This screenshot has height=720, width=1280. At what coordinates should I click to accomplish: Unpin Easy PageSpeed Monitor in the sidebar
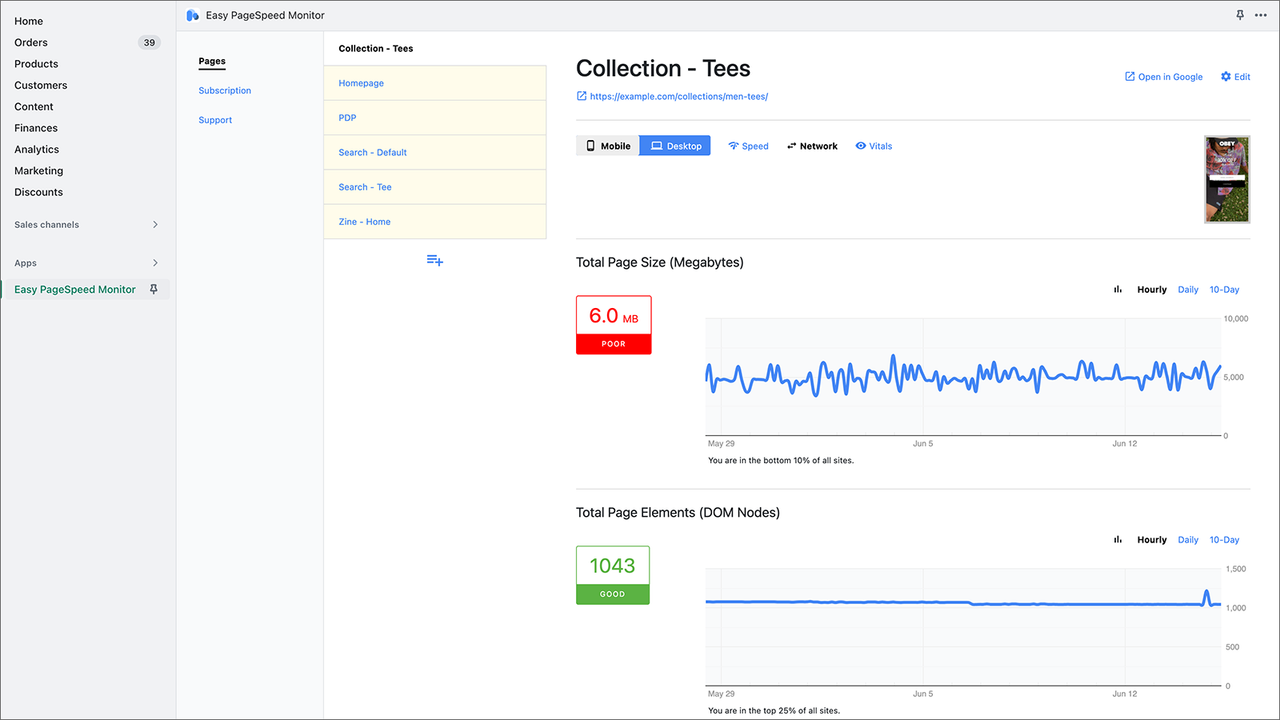pyautogui.click(x=154, y=289)
